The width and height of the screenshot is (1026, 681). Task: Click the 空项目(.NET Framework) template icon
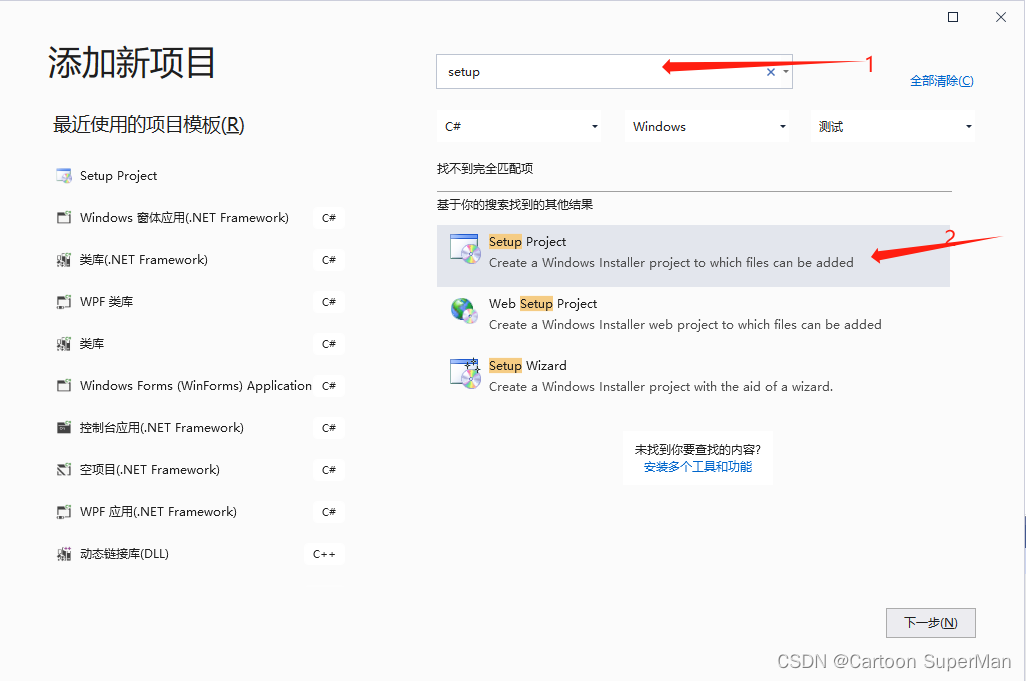[63, 469]
